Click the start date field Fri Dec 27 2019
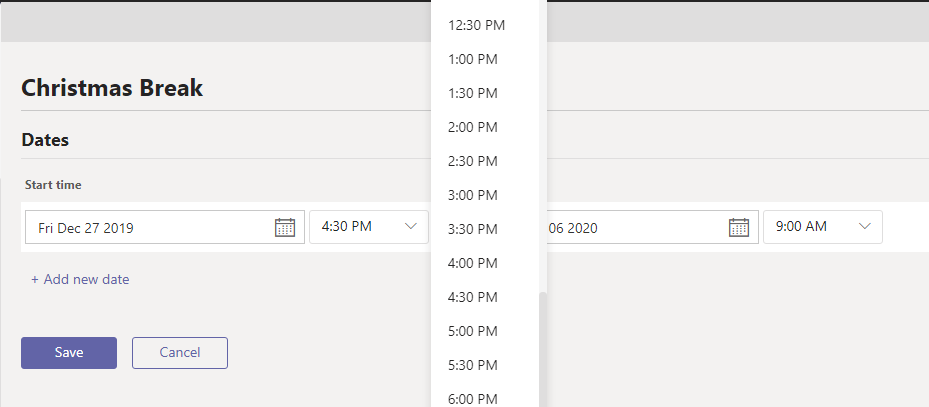 [150, 227]
